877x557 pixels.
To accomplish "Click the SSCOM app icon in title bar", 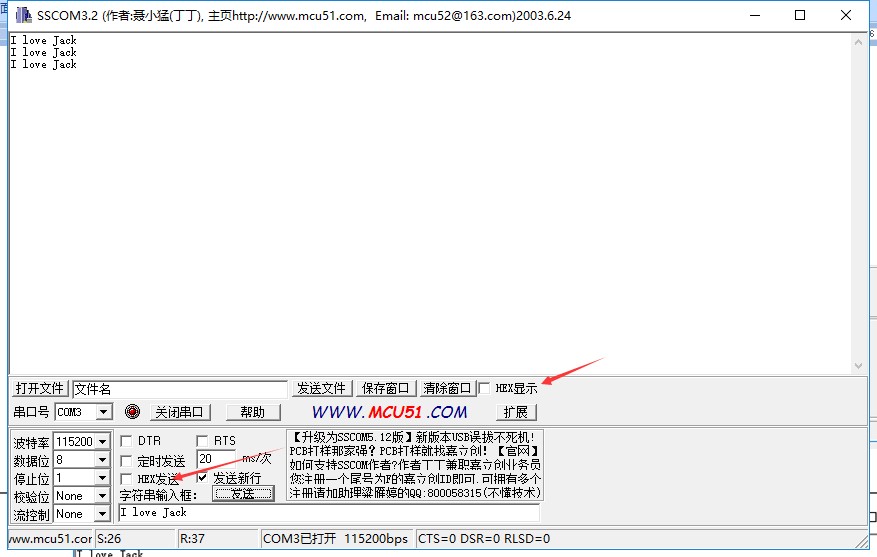I will [23, 15].
